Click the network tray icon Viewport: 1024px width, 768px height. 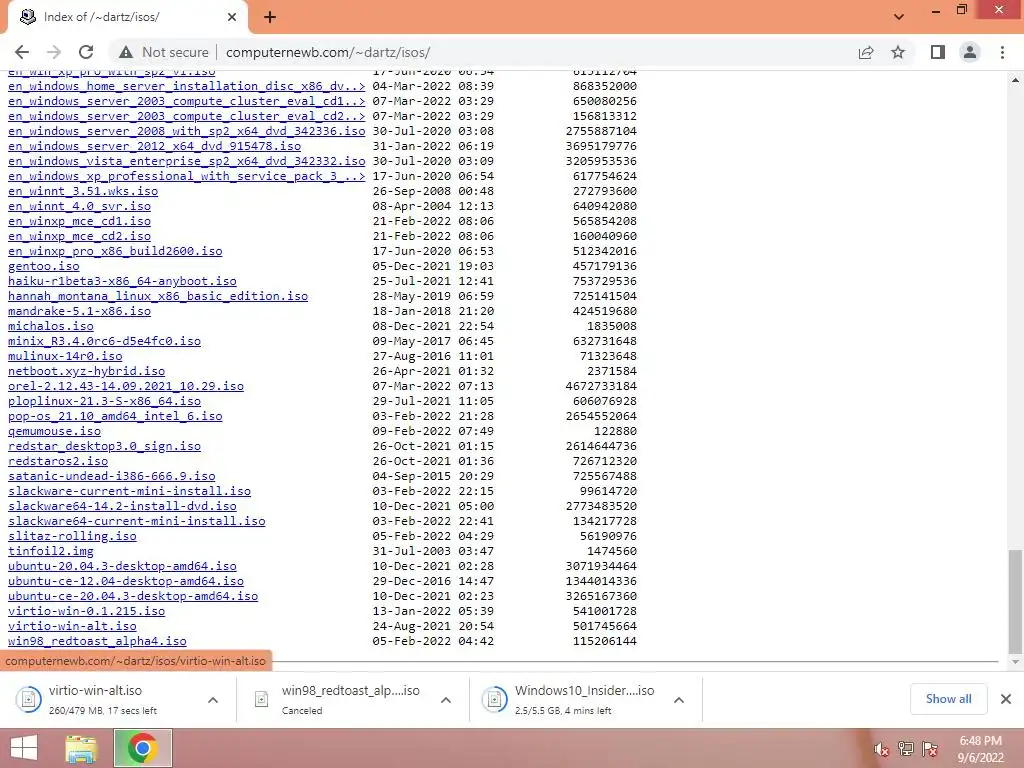point(905,749)
